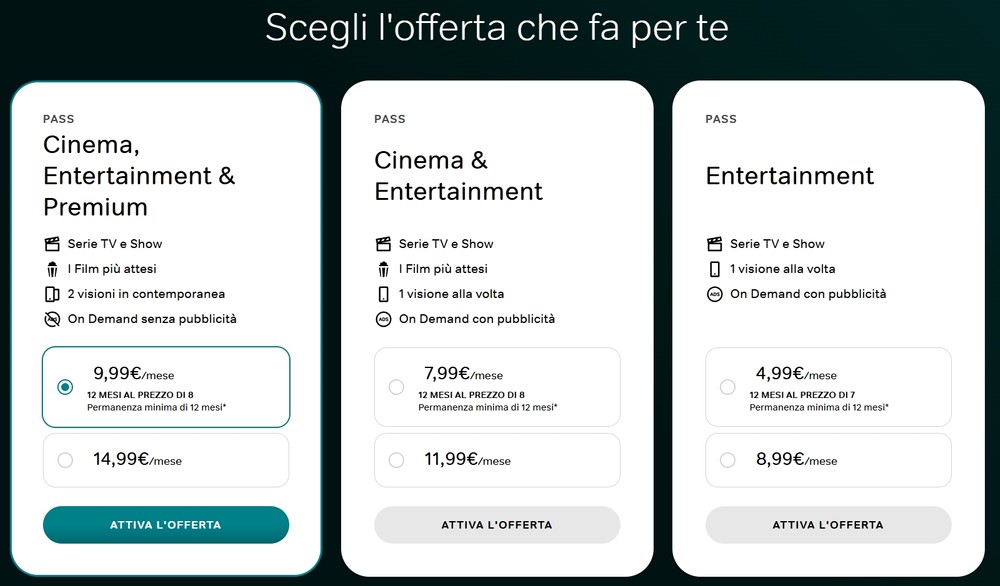The image size is (1000, 586).
Task: Select the 9,99€/mese radio option
Action: (x=65, y=387)
